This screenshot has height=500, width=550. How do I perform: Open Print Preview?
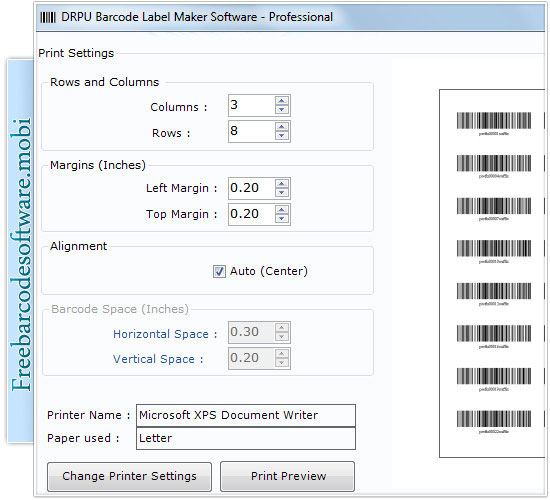[288, 476]
